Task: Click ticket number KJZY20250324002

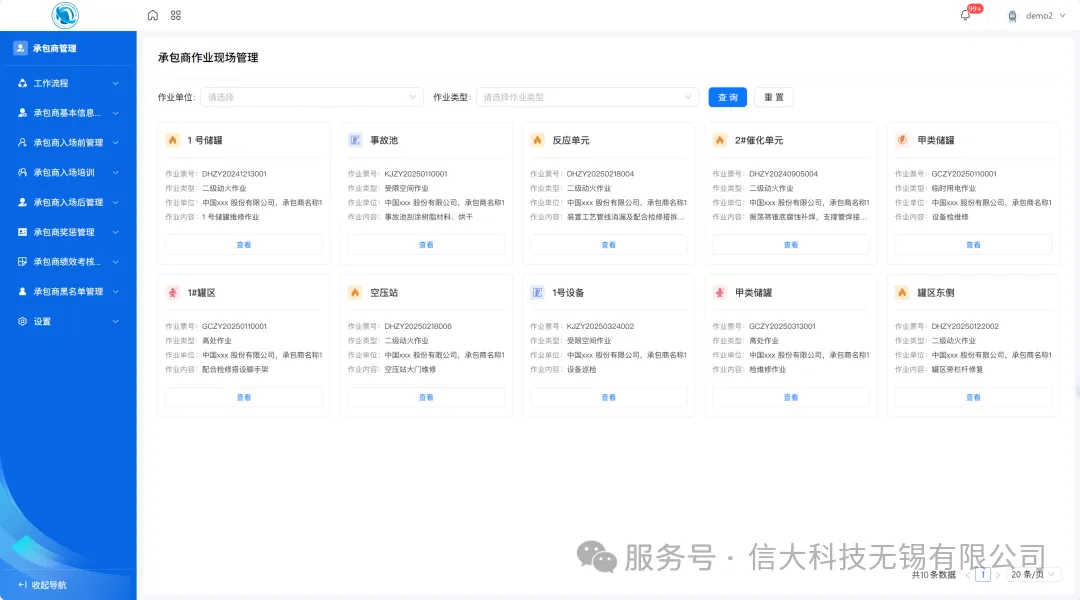Action: point(601,327)
